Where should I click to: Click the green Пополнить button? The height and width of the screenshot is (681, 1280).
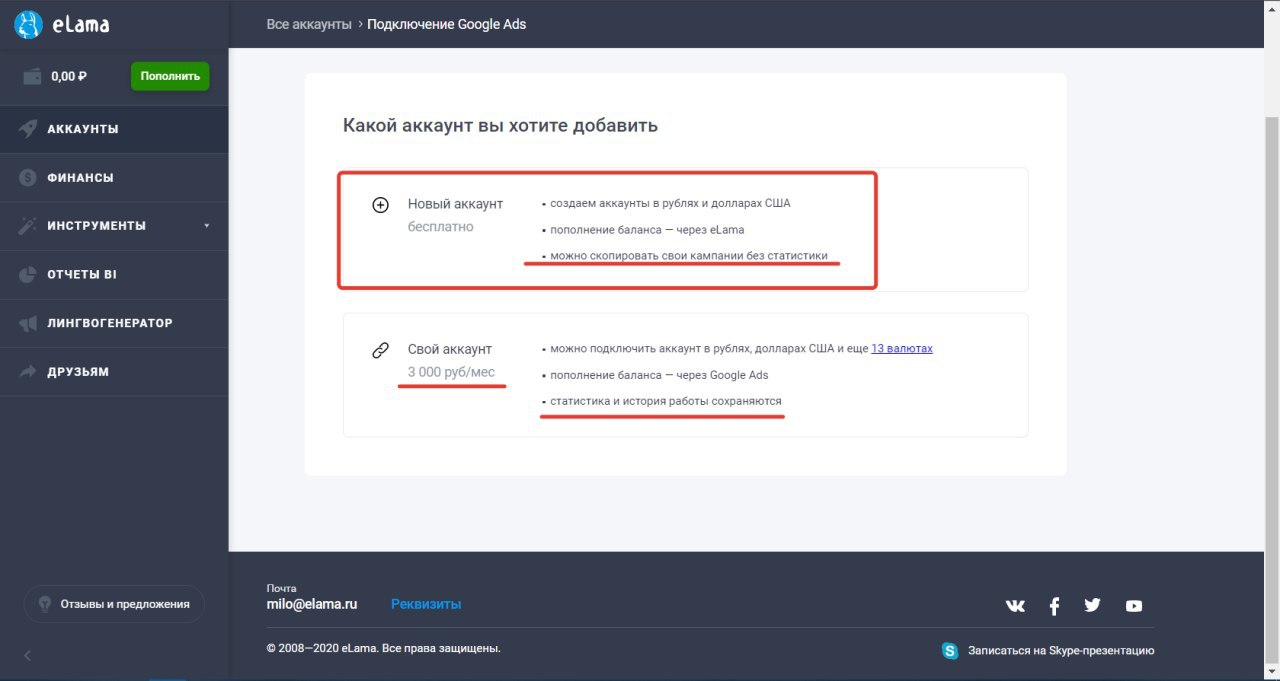[170, 76]
